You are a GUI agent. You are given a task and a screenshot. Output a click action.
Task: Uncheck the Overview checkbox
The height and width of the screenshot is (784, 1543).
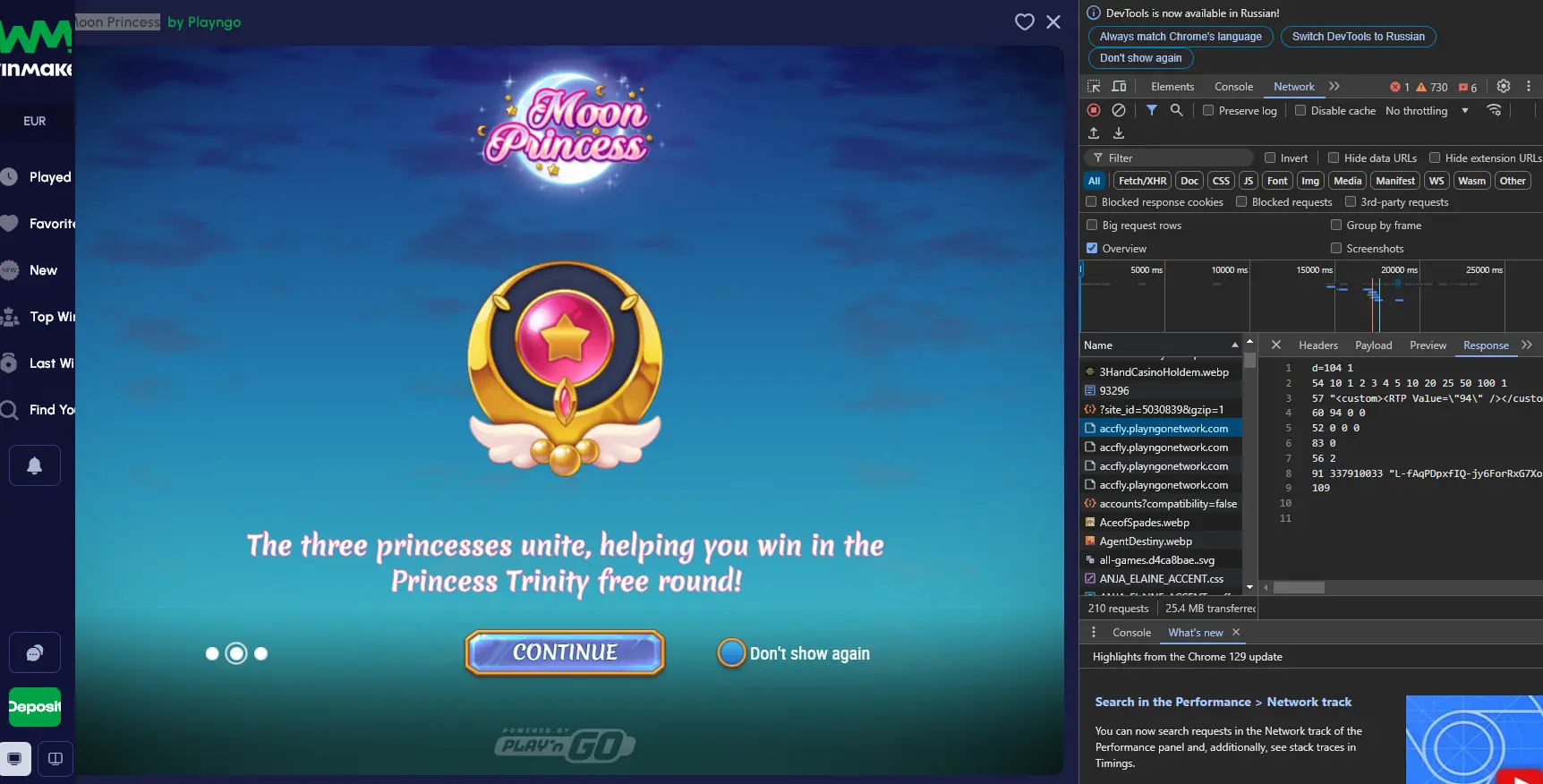1092,248
